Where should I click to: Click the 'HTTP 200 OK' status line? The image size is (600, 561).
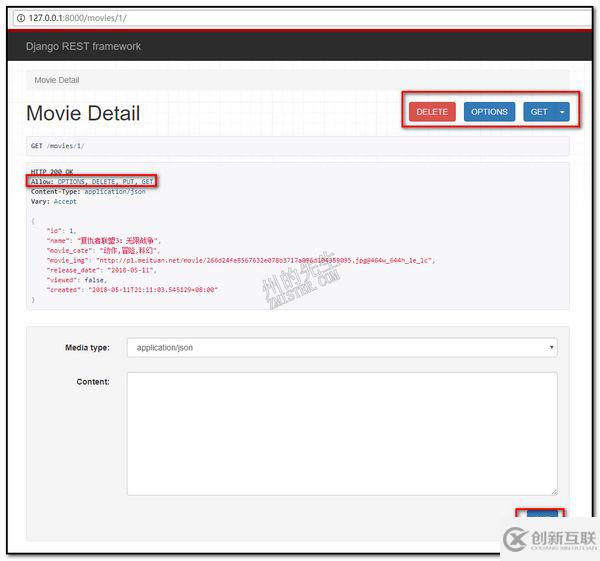52,171
